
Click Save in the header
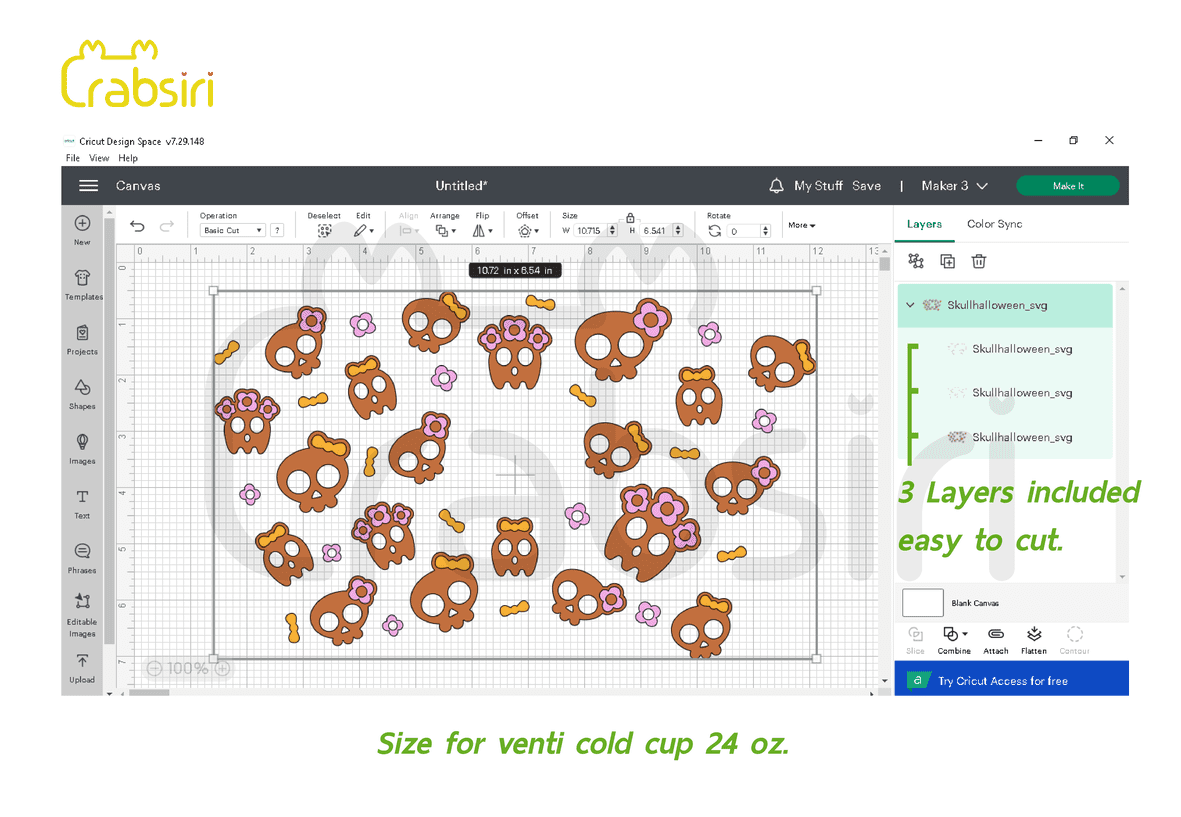(x=866, y=186)
